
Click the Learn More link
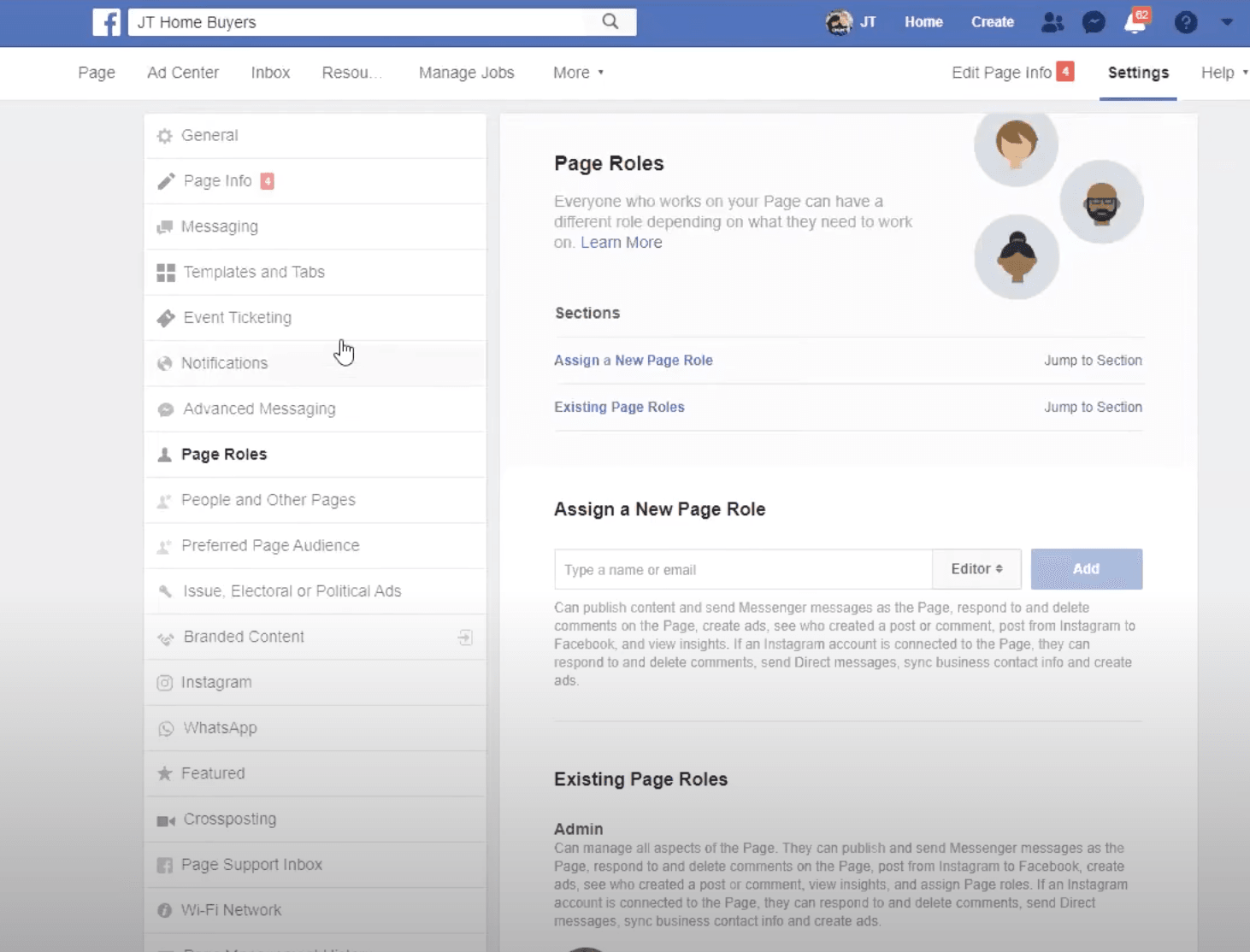[622, 243]
